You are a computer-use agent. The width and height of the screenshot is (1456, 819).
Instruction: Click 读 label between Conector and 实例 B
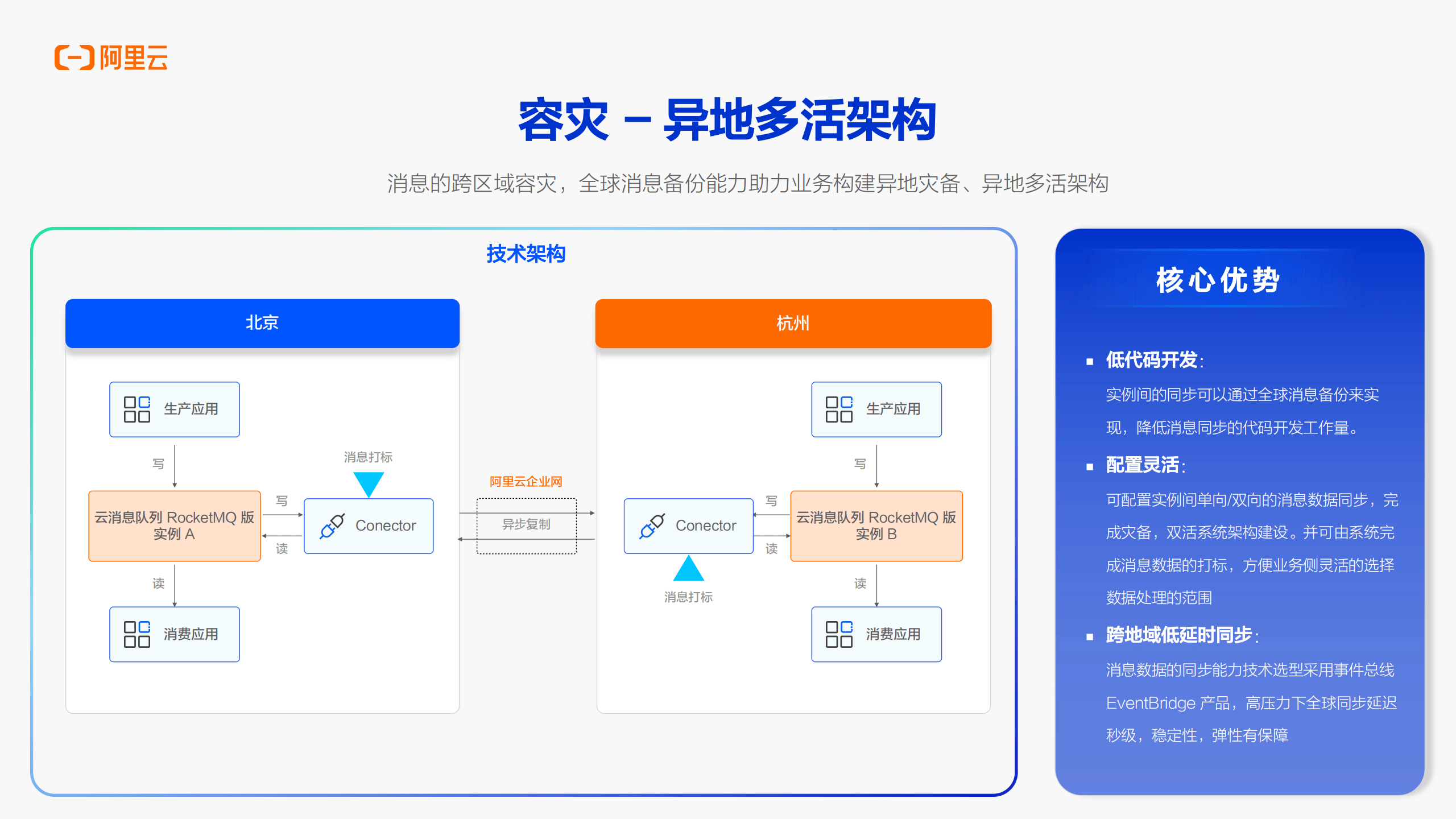click(772, 549)
